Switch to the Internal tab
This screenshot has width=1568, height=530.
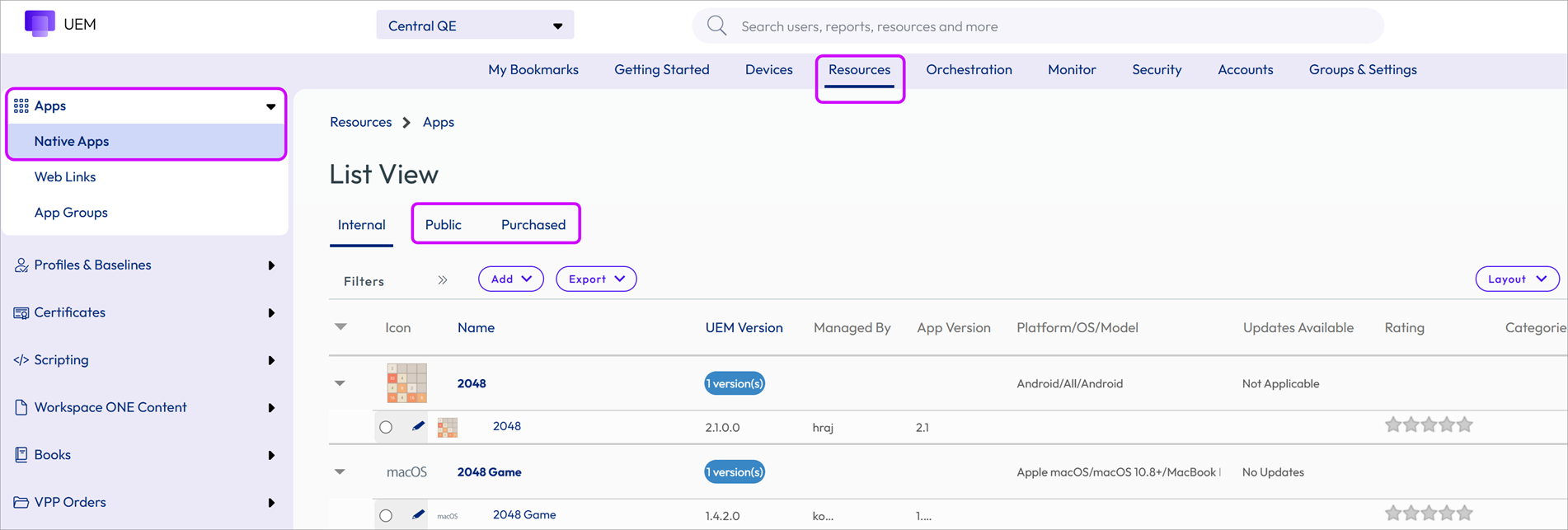click(x=361, y=224)
